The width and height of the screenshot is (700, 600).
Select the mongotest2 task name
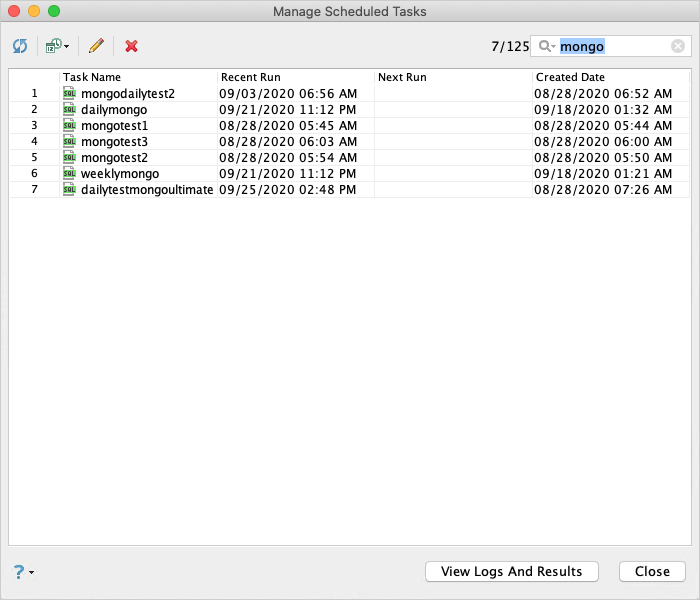114,158
